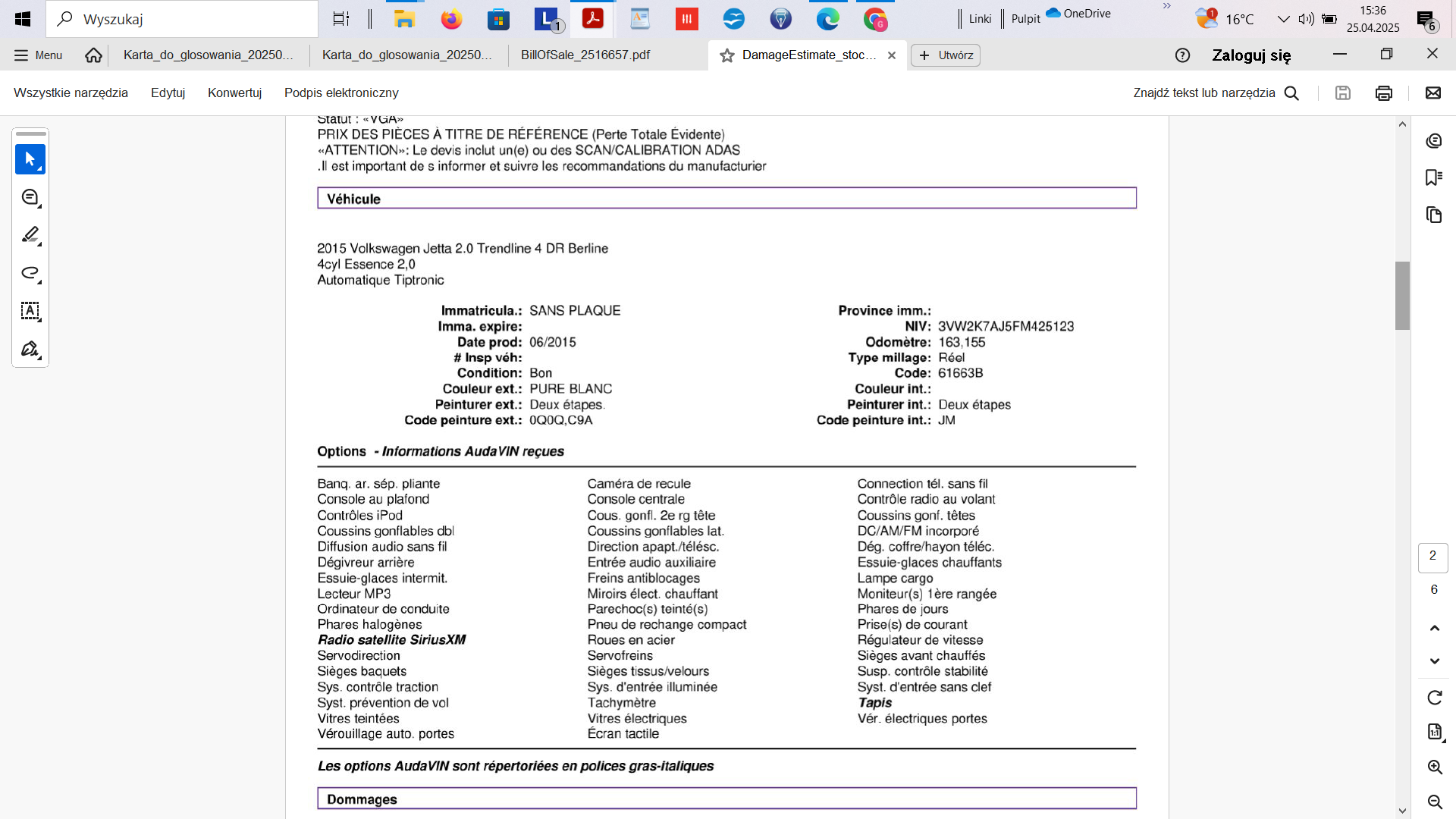Open the AI assistant panel icon
This screenshot has height=819, width=1456.
pos(1433,141)
